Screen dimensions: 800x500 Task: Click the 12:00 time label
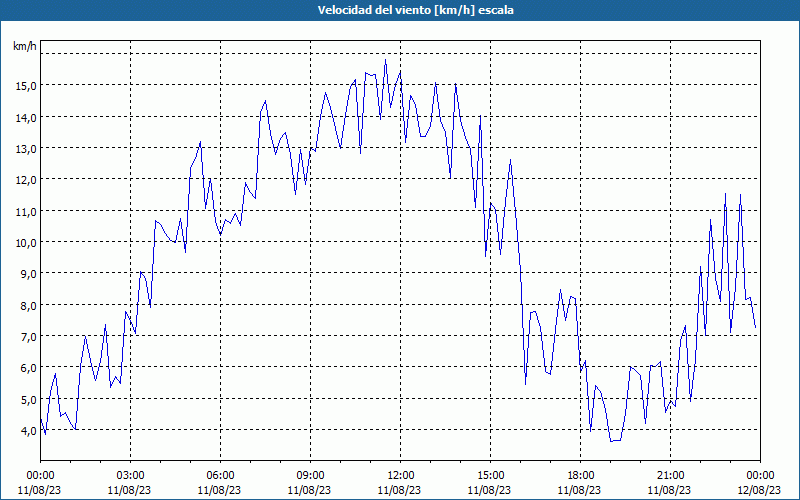pyautogui.click(x=401, y=476)
